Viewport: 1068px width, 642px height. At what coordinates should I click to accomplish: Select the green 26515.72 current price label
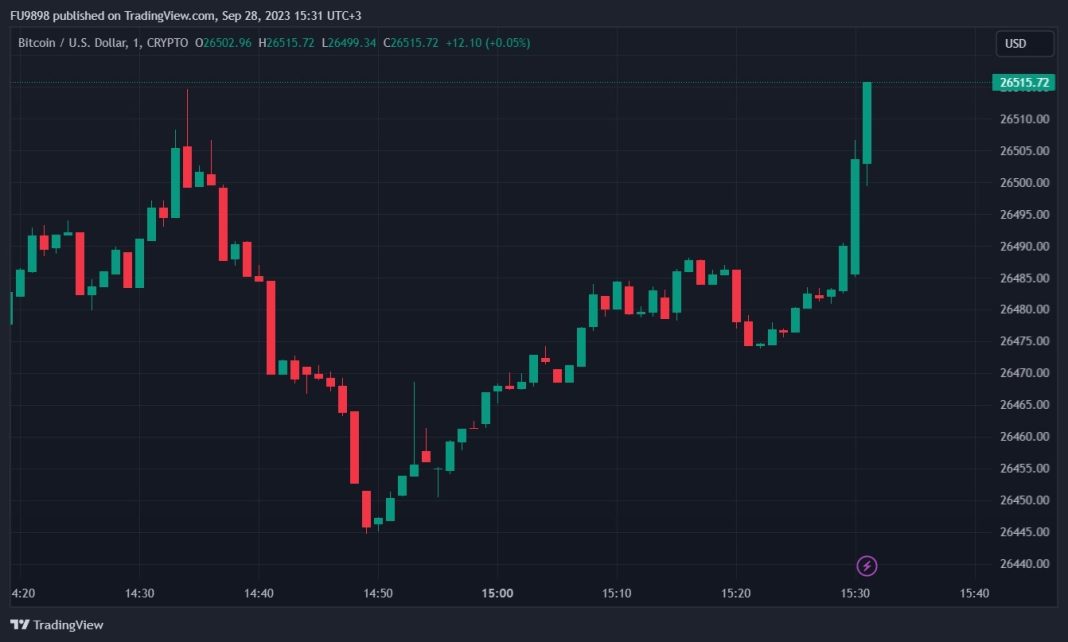1024,83
